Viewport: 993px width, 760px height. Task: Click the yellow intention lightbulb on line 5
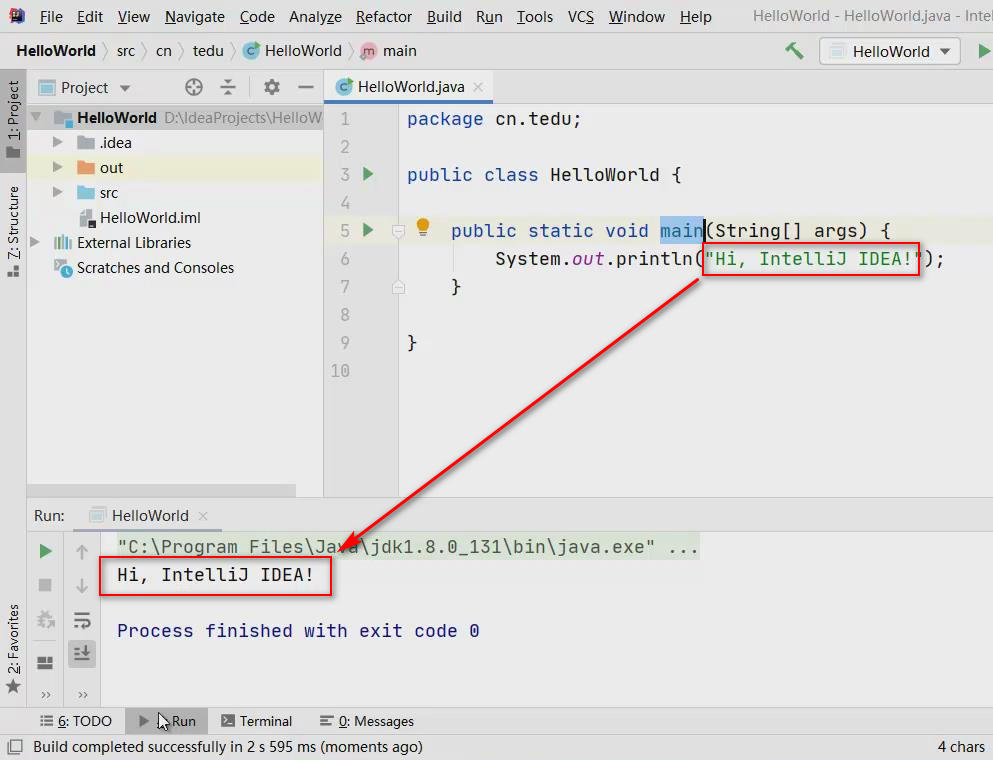(x=423, y=228)
